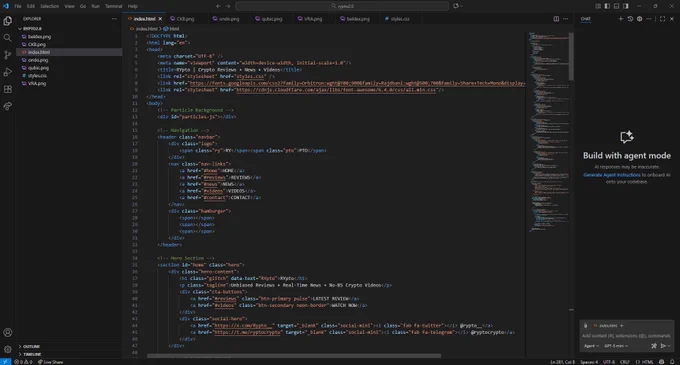Go forward with navigation arrow
Image resolution: width=680 pixels, height=365 pixels.
[228, 6]
